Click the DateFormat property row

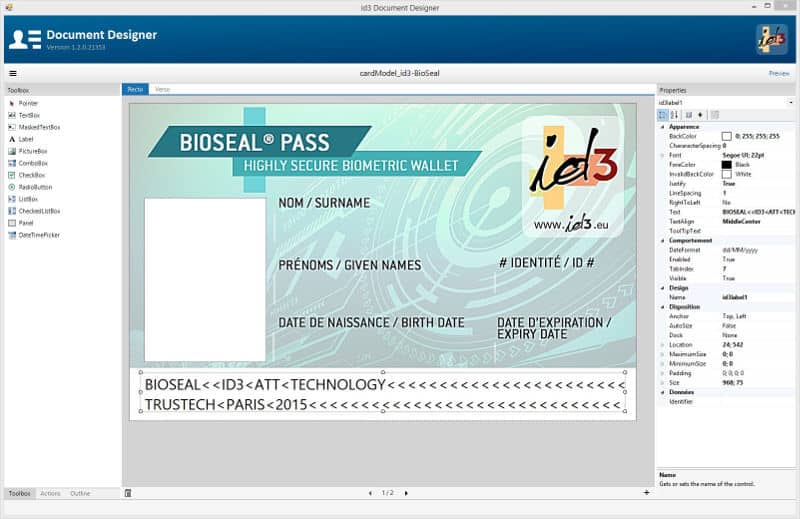(727, 250)
